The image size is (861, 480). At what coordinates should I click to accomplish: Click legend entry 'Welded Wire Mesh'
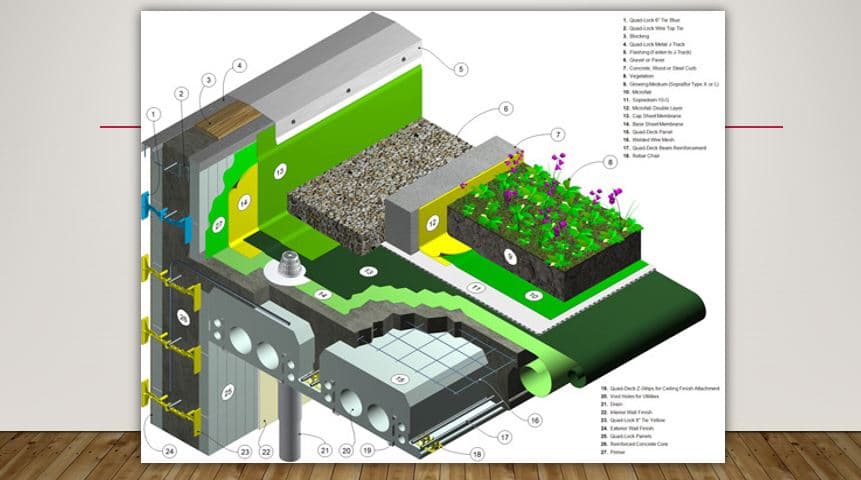click(x=653, y=140)
